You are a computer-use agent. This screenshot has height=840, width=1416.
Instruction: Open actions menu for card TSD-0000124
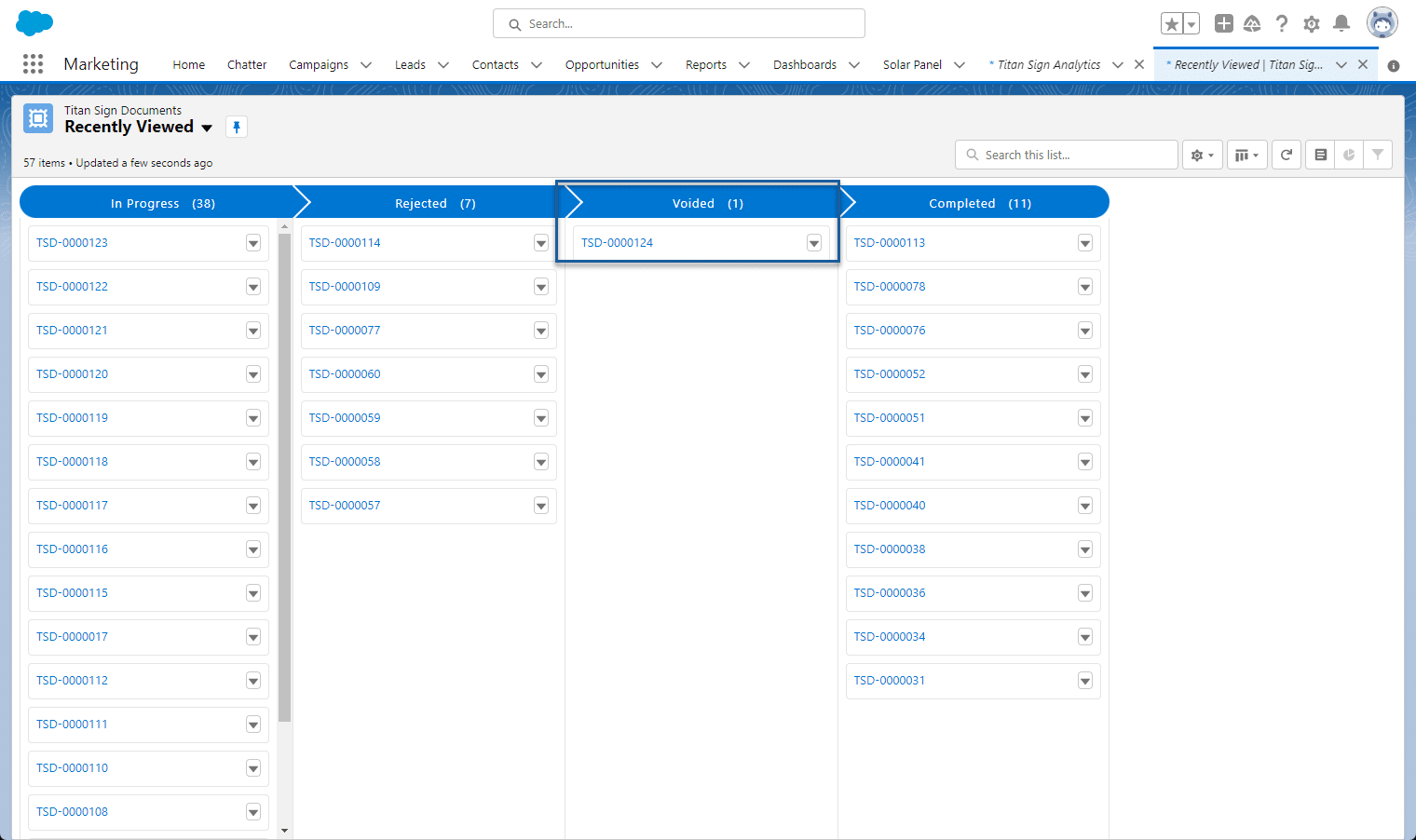coord(813,243)
